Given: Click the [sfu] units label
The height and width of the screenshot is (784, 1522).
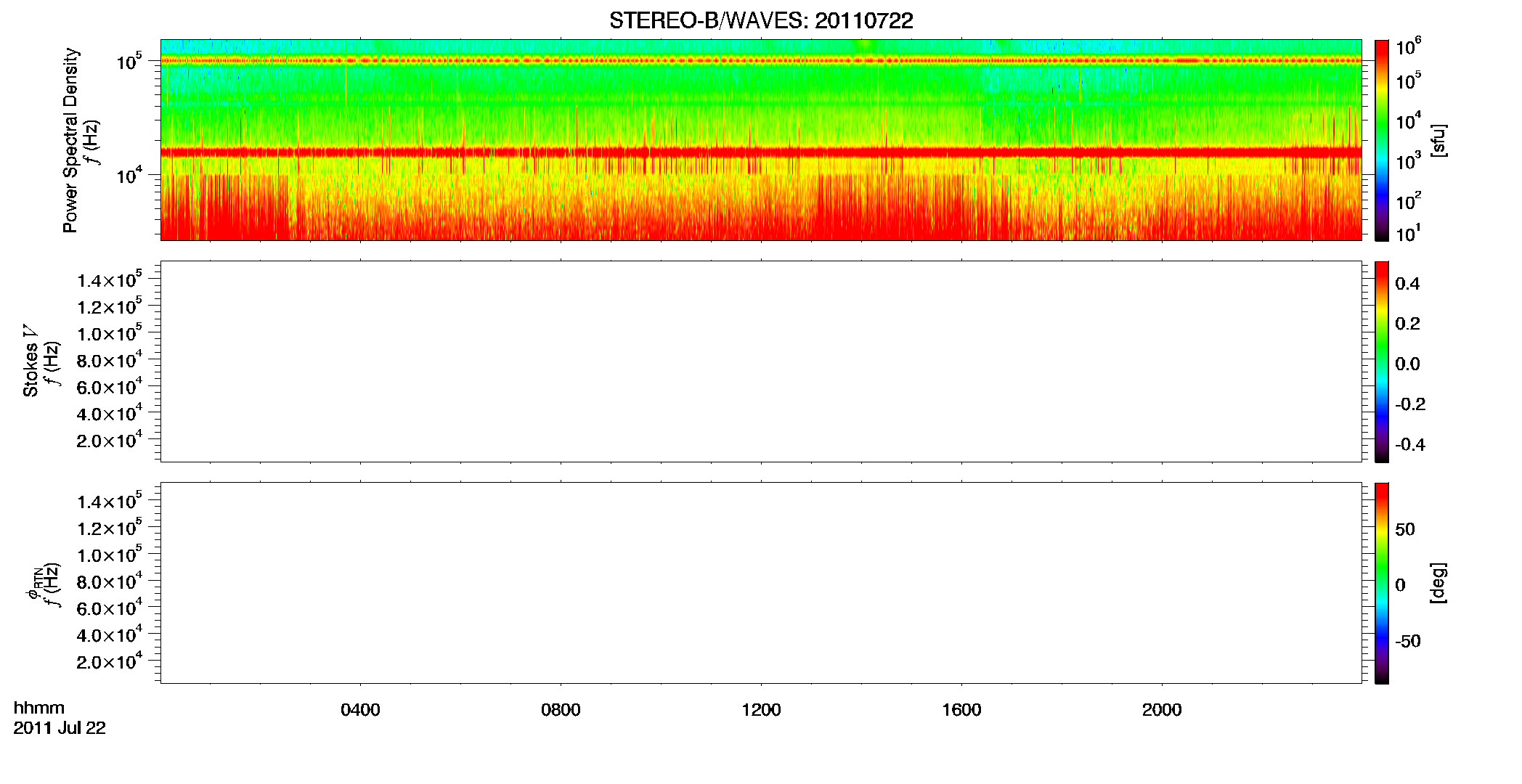Looking at the screenshot, I should 1438,140.
